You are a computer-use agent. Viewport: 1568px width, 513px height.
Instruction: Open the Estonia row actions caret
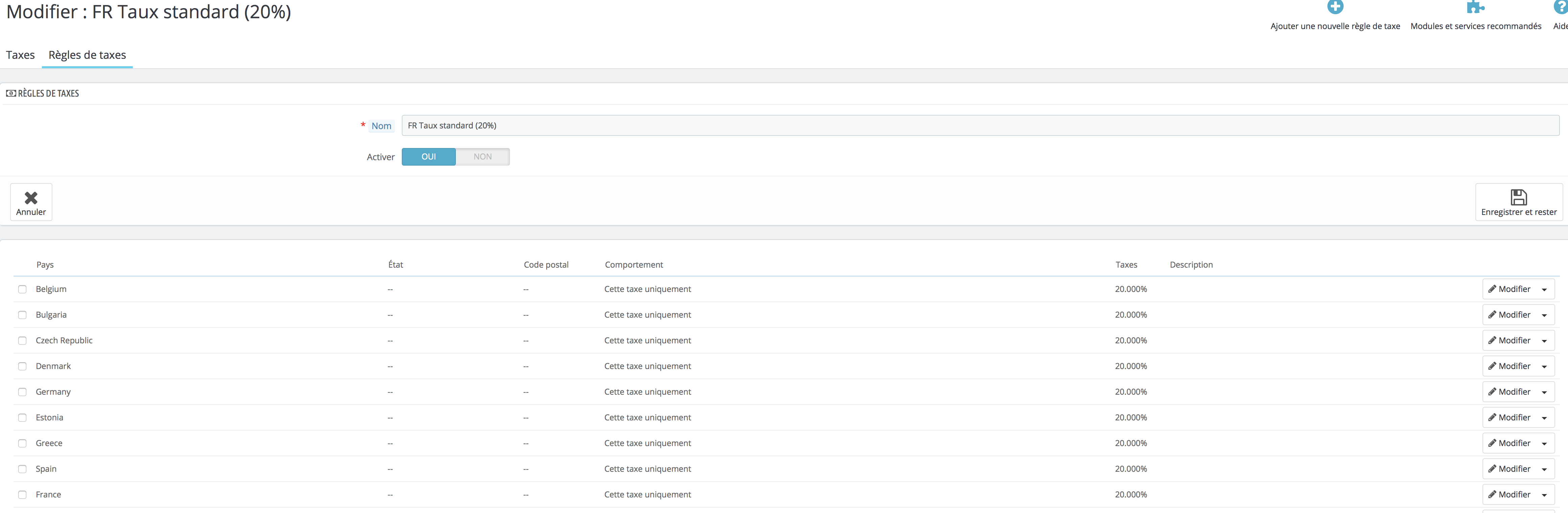pyautogui.click(x=1544, y=418)
